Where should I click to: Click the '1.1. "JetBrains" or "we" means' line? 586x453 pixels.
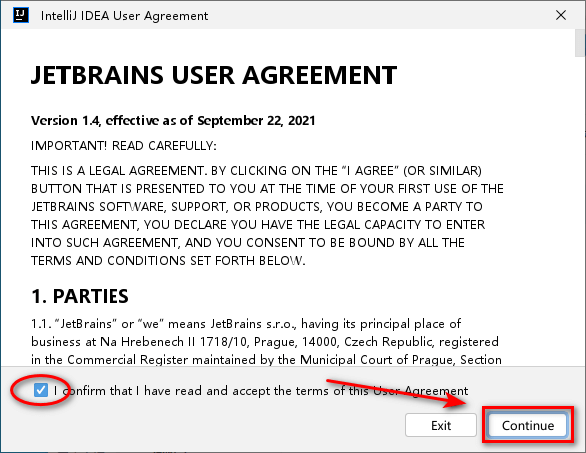click(246, 323)
